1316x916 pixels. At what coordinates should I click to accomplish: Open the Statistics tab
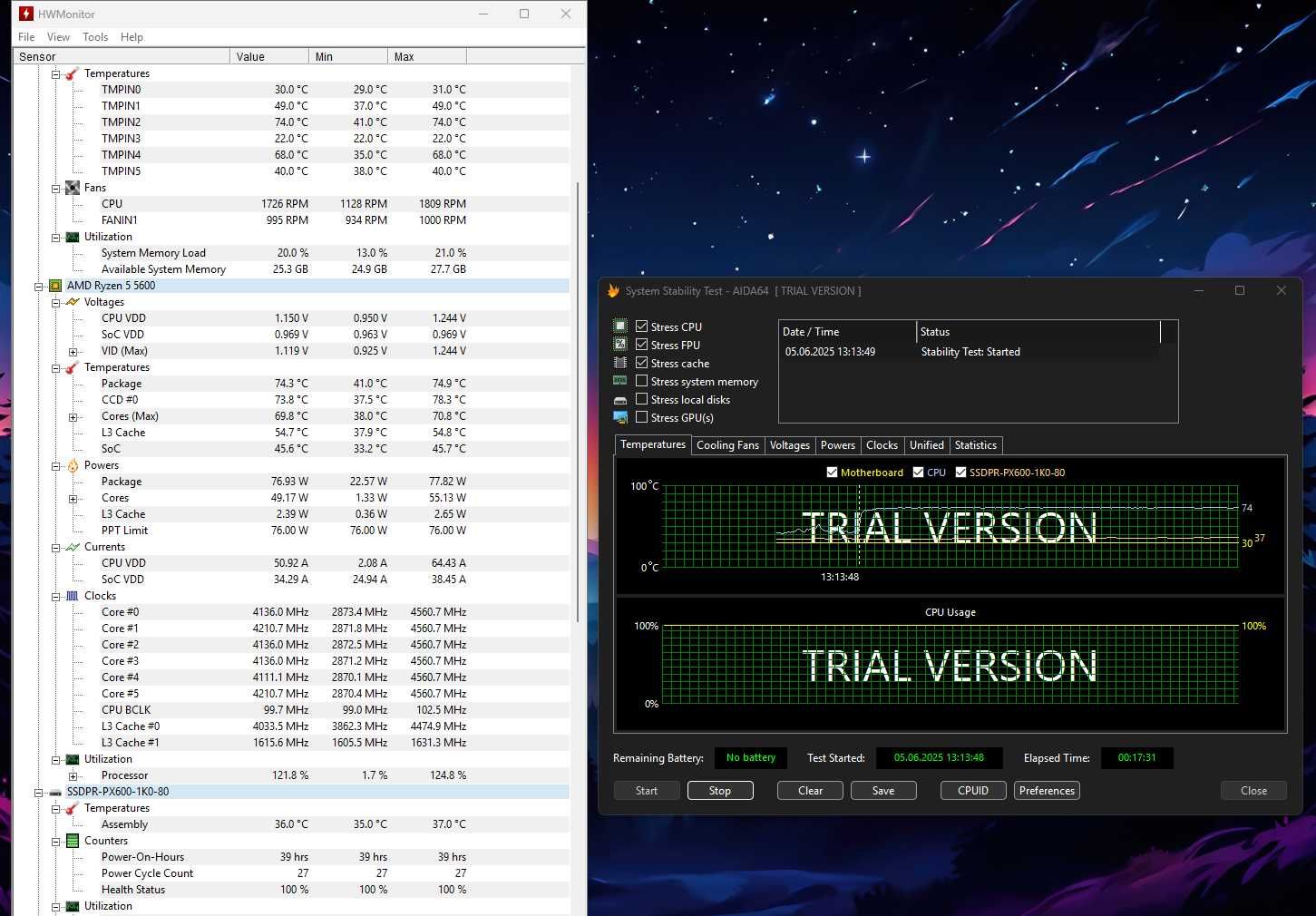pos(975,445)
